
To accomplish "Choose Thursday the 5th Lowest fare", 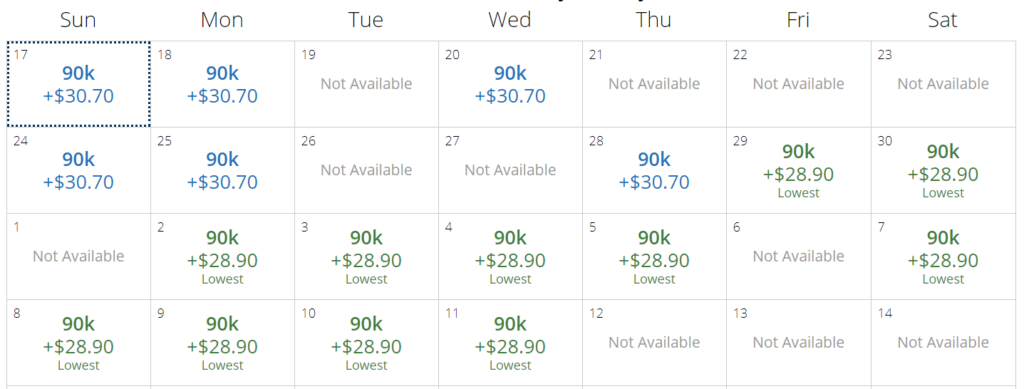I will pos(654,257).
